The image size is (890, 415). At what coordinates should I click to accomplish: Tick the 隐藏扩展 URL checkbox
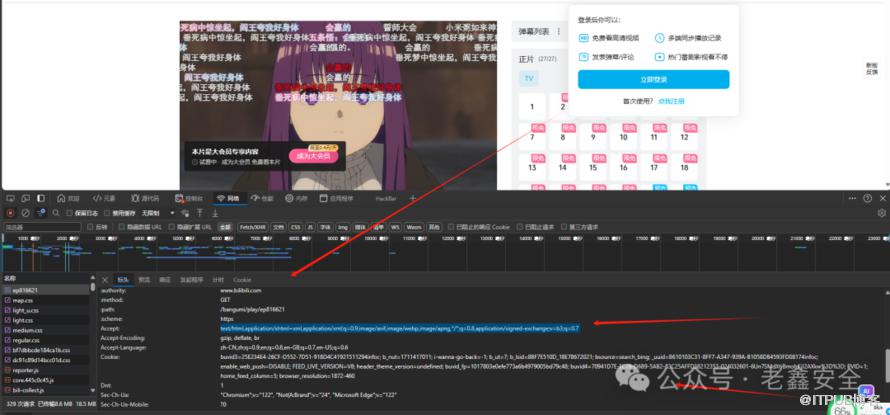pyautogui.click(x=171, y=227)
